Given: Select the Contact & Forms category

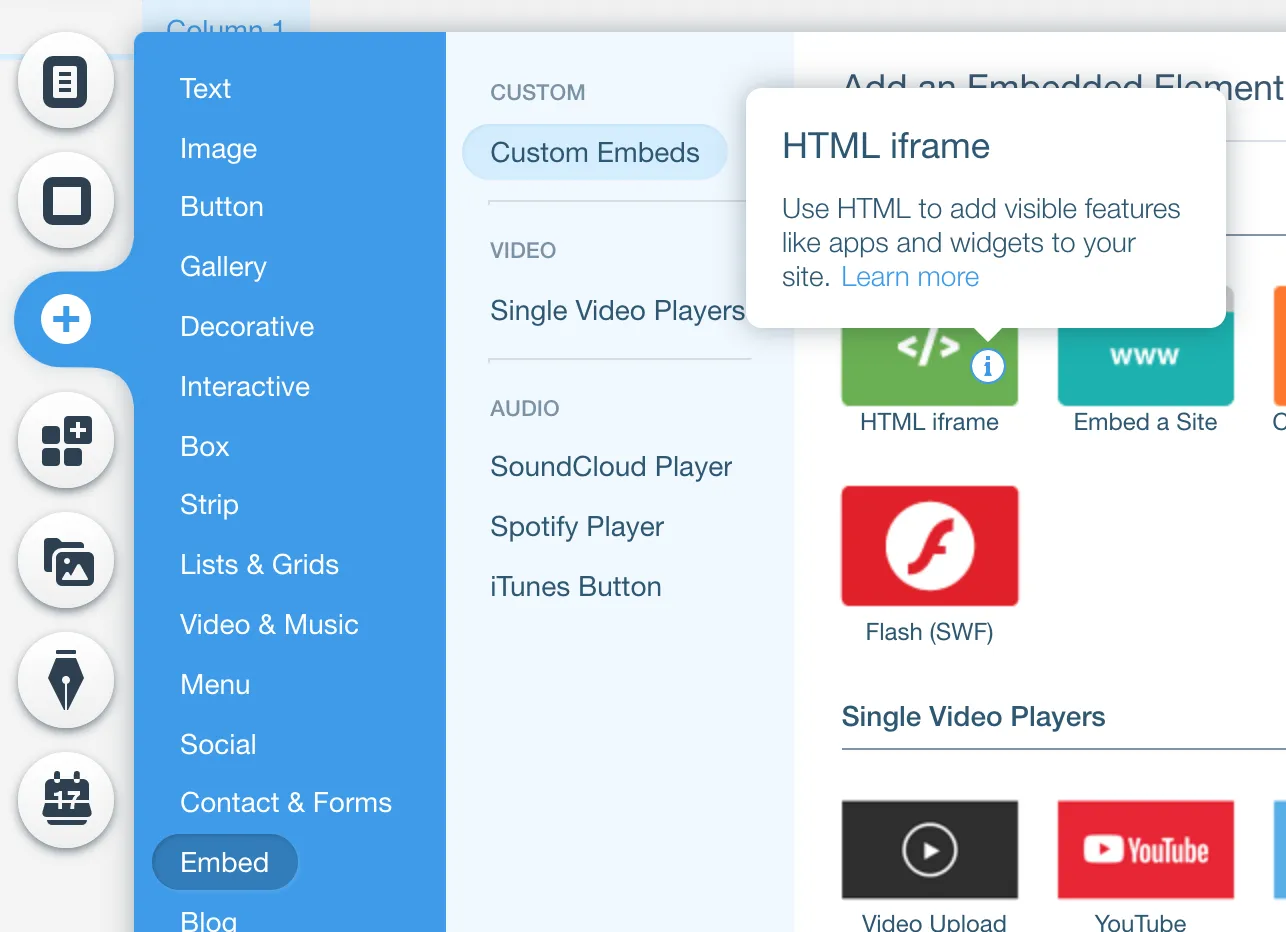Looking at the screenshot, I should (286, 802).
